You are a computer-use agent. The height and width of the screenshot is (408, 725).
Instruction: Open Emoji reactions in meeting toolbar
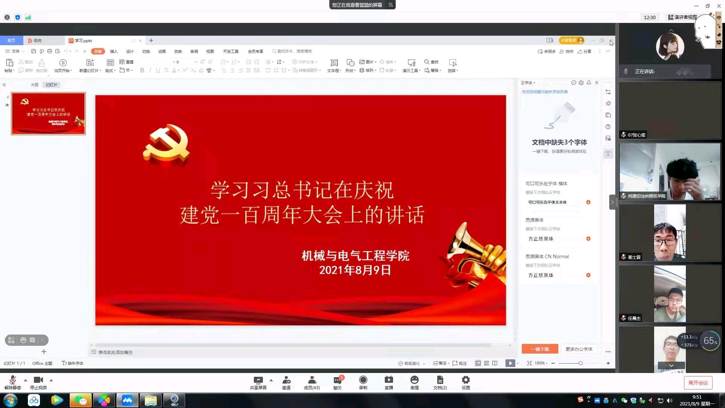coord(414,382)
